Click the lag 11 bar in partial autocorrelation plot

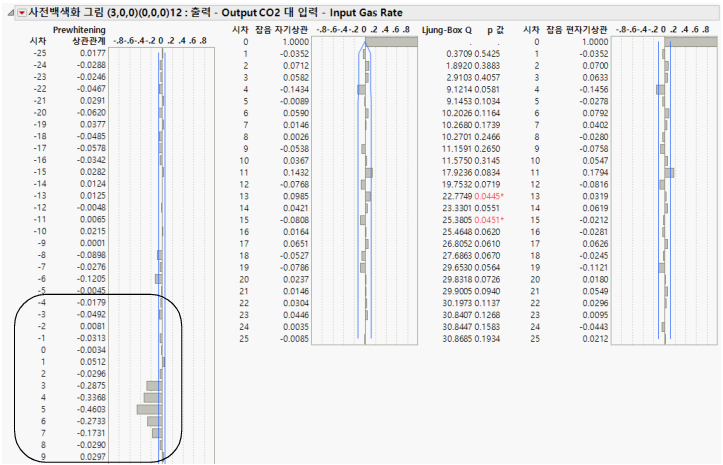669,173
